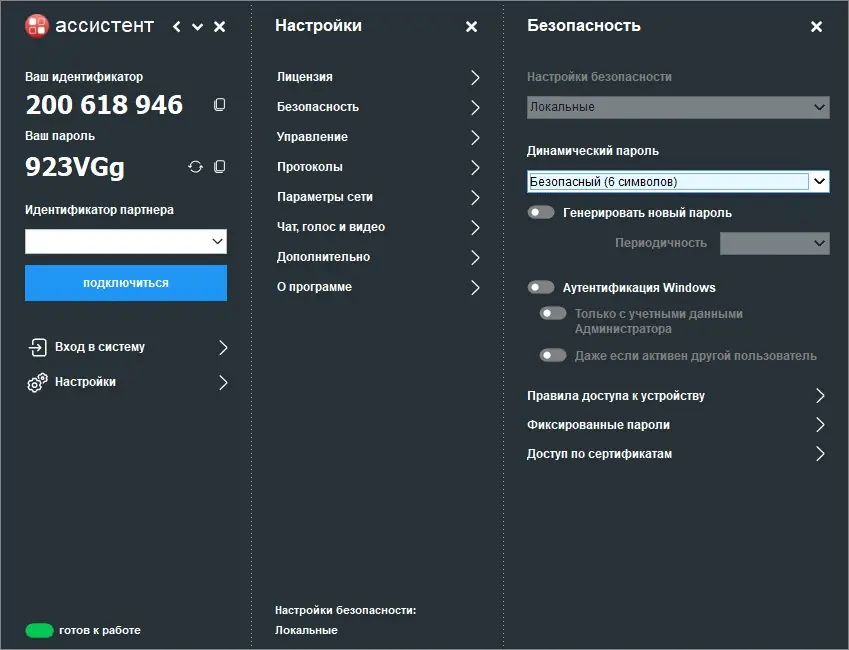The image size is (849, 650).
Task: Open the Фиксированные пароли section
Action: coord(677,425)
